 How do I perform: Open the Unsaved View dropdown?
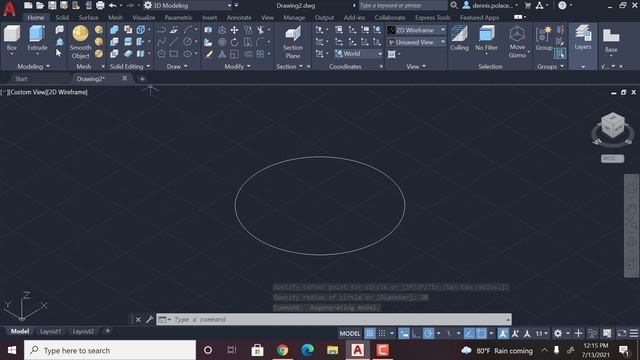416,42
